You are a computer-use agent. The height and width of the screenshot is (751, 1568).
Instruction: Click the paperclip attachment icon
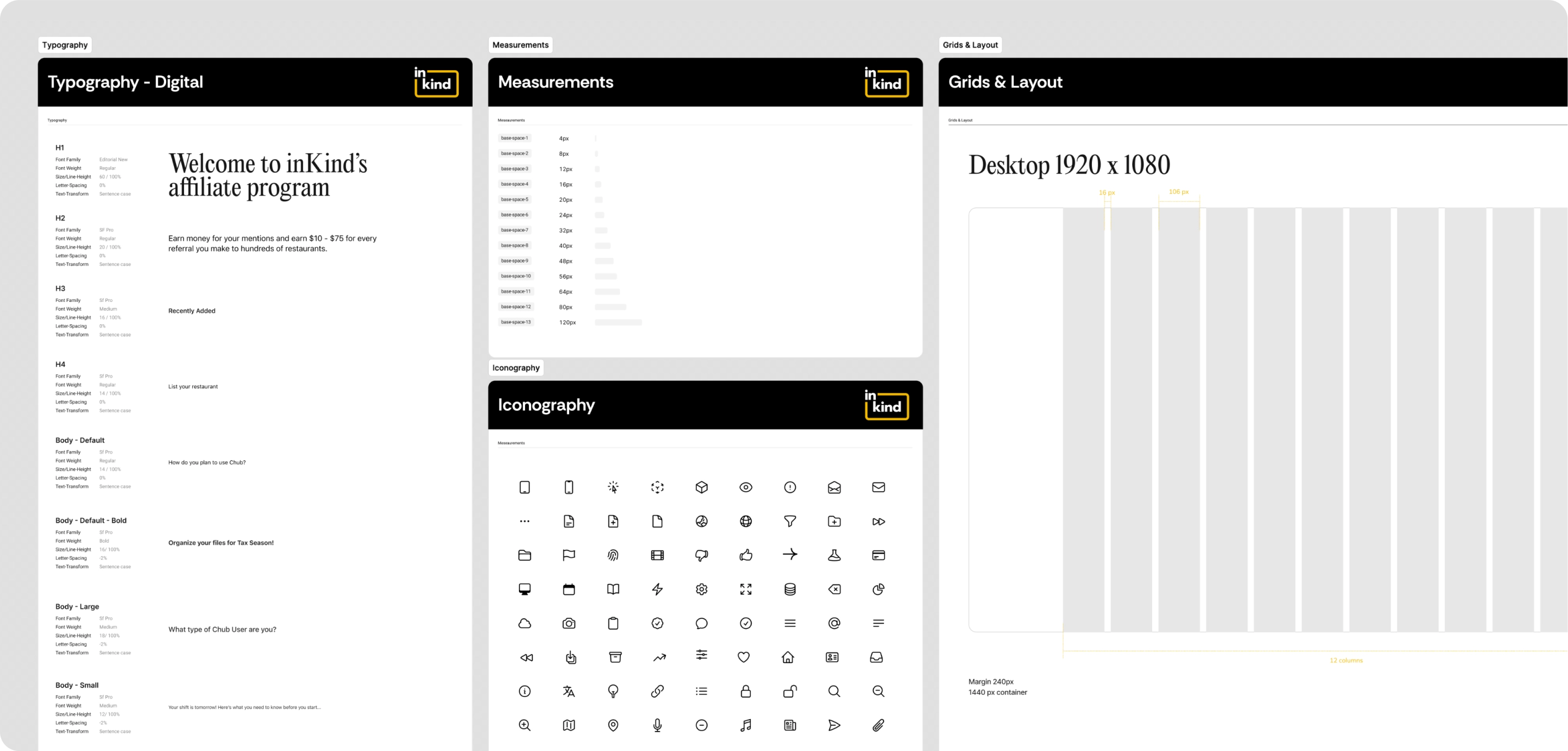[878, 725]
